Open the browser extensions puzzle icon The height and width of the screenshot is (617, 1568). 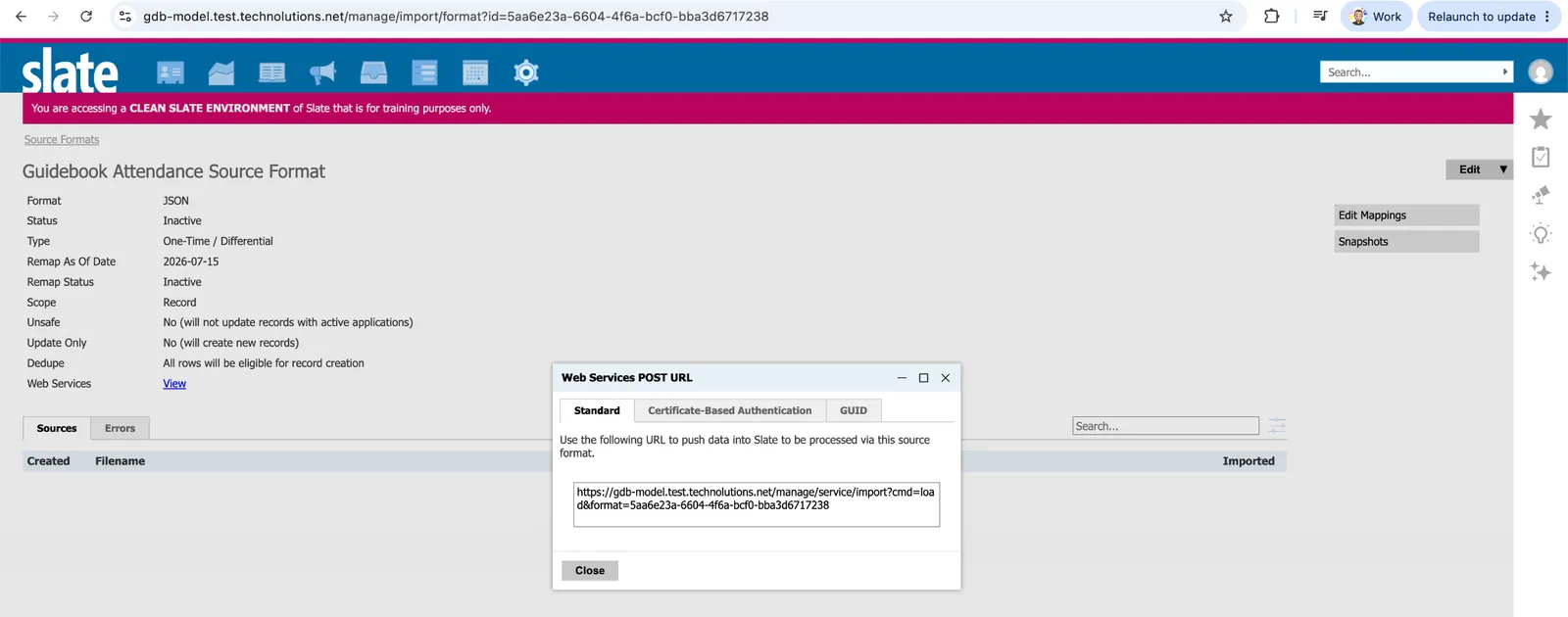coord(1271,17)
